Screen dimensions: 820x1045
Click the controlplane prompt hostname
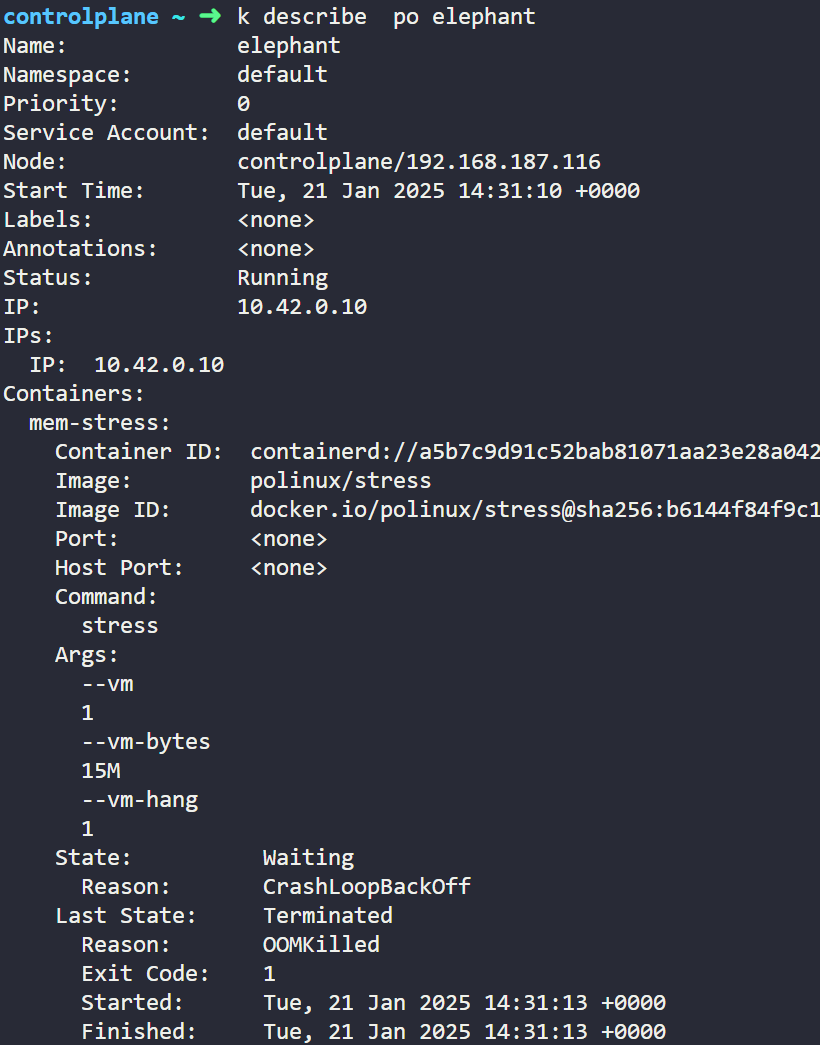coord(81,17)
